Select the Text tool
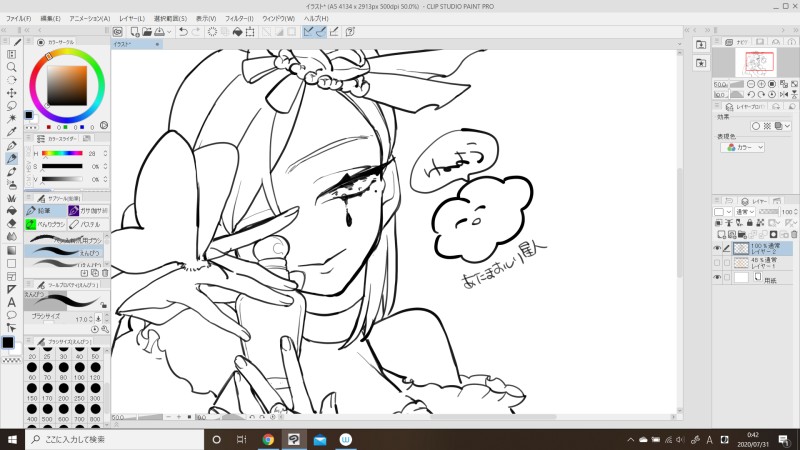 (11, 303)
